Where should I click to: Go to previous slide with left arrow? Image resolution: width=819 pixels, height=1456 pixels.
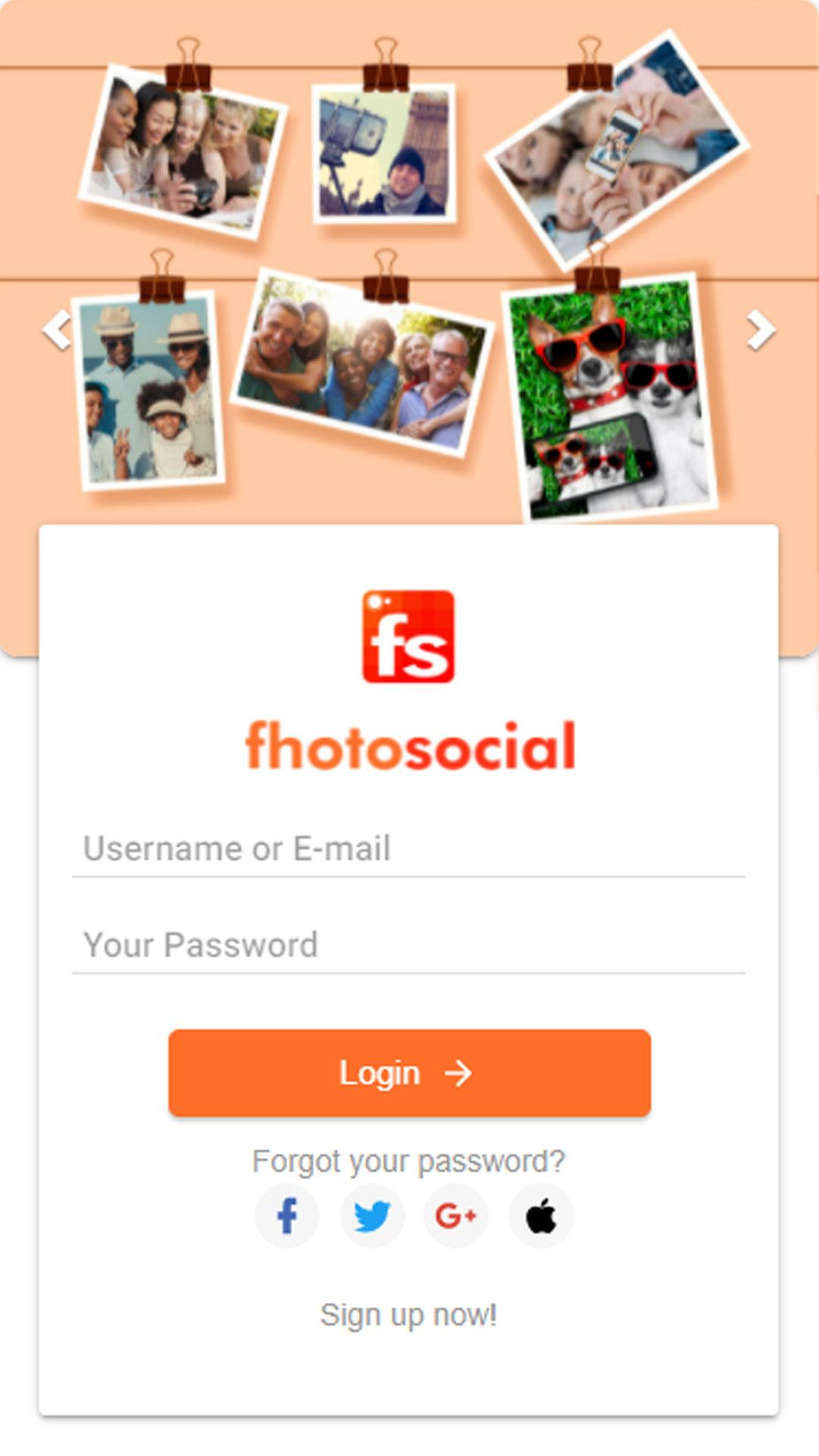(57, 331)
